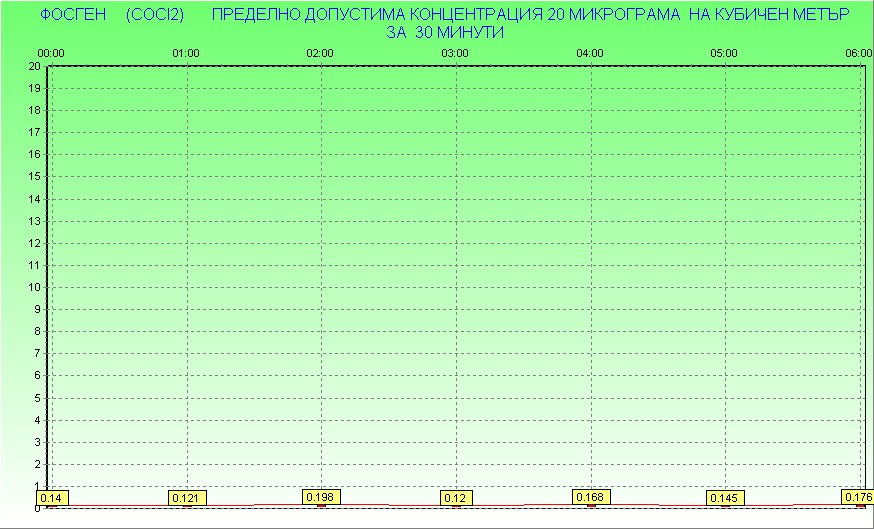The height and width of the screenshot is (529, 874).
Task: Select the 0.121 value marker
Action: tap(186, 498)
